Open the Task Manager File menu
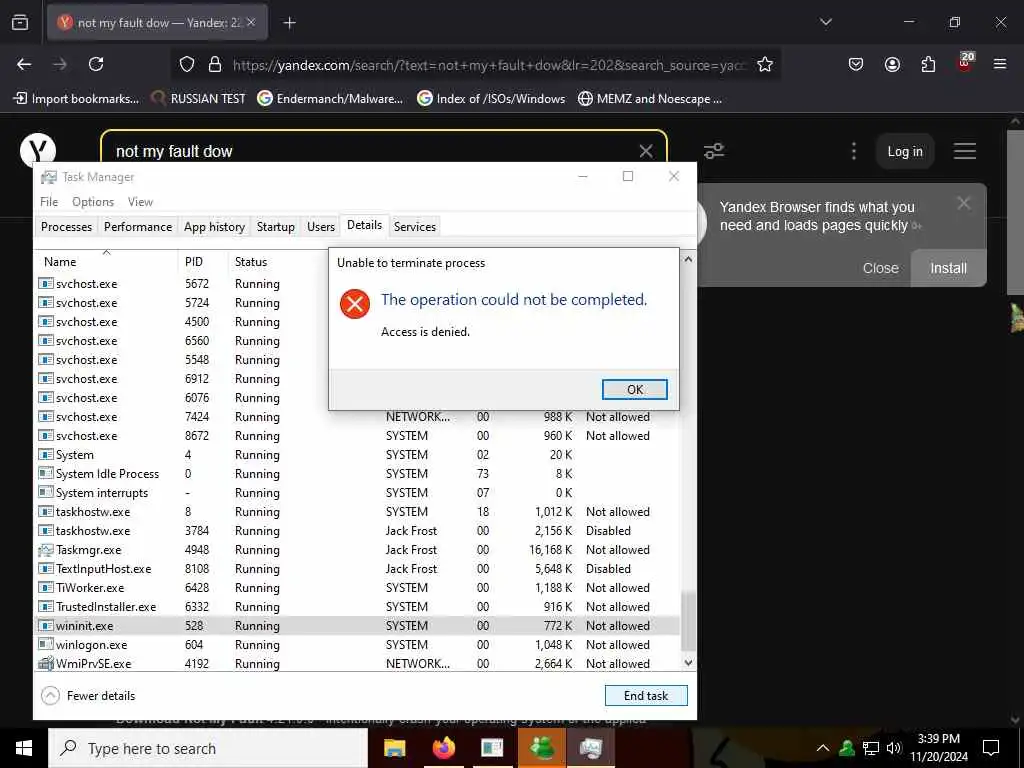Screen dimensions: 1024x768 coord(49,202)
